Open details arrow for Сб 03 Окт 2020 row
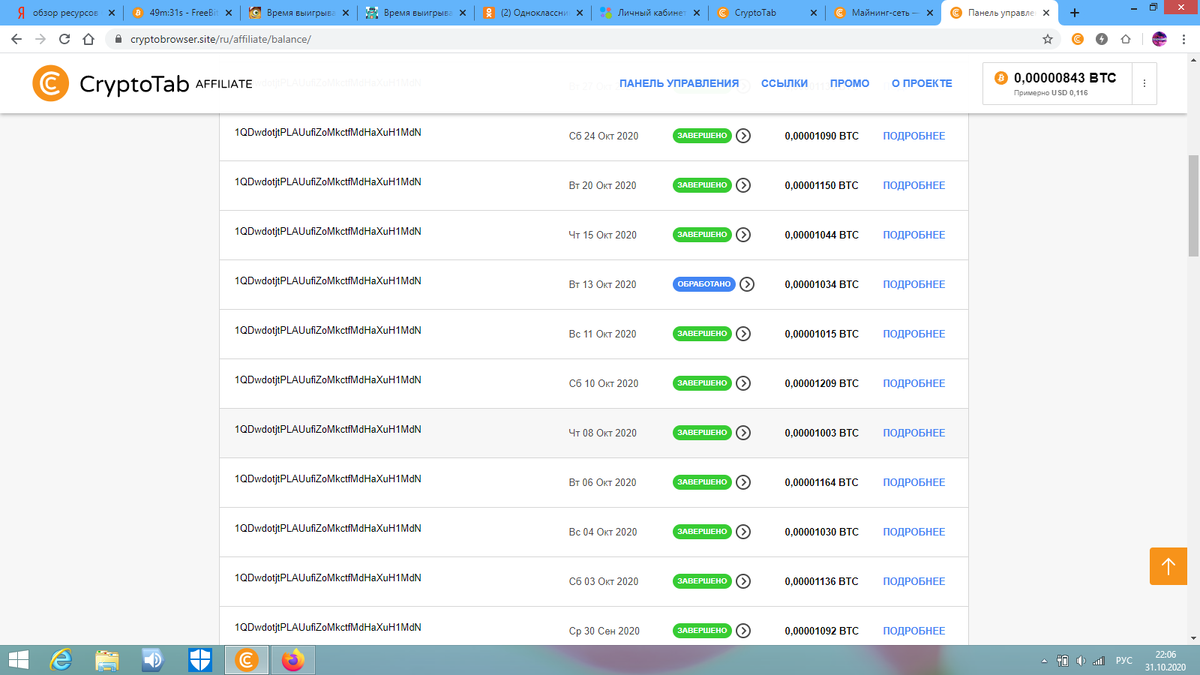The width and height of the screenshot is (1200, 675). (x=743, y=581)
